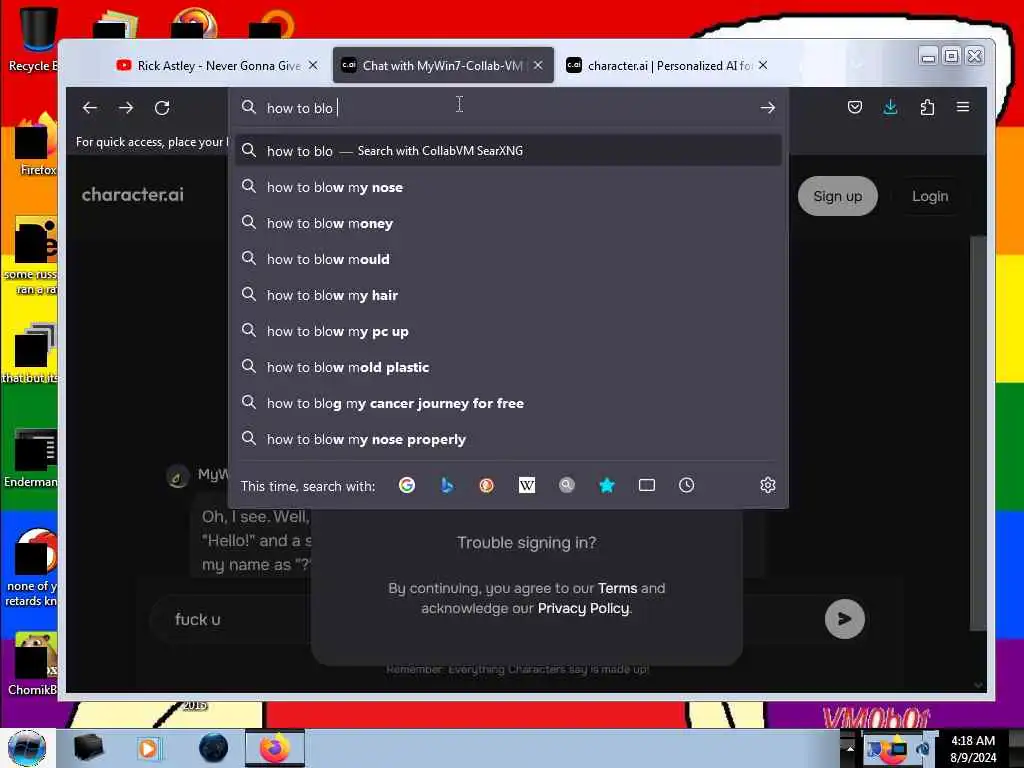Viewport: 1024px width, 768px height.
Task: Go back with the browser back arrow
Action: (x=90, y=108)
